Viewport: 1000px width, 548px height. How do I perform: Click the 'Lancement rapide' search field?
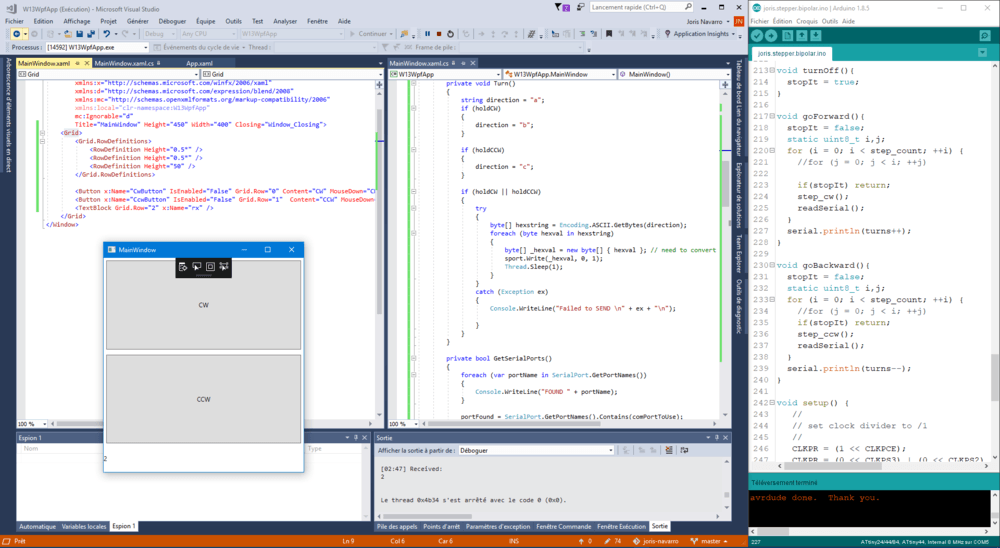point(632,7)
